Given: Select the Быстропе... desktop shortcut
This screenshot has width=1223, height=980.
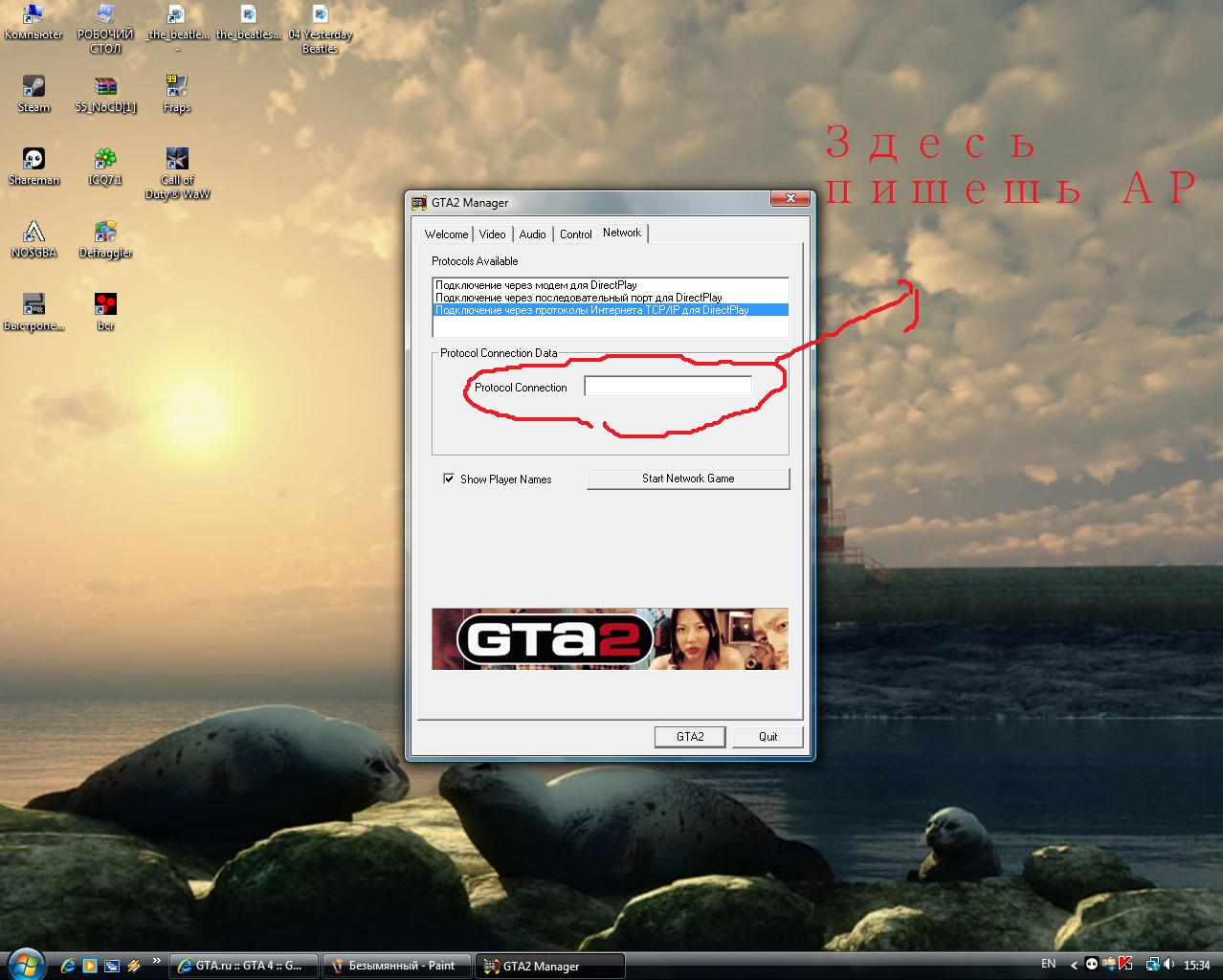Looking at the screenshot, I should point(33,312).
